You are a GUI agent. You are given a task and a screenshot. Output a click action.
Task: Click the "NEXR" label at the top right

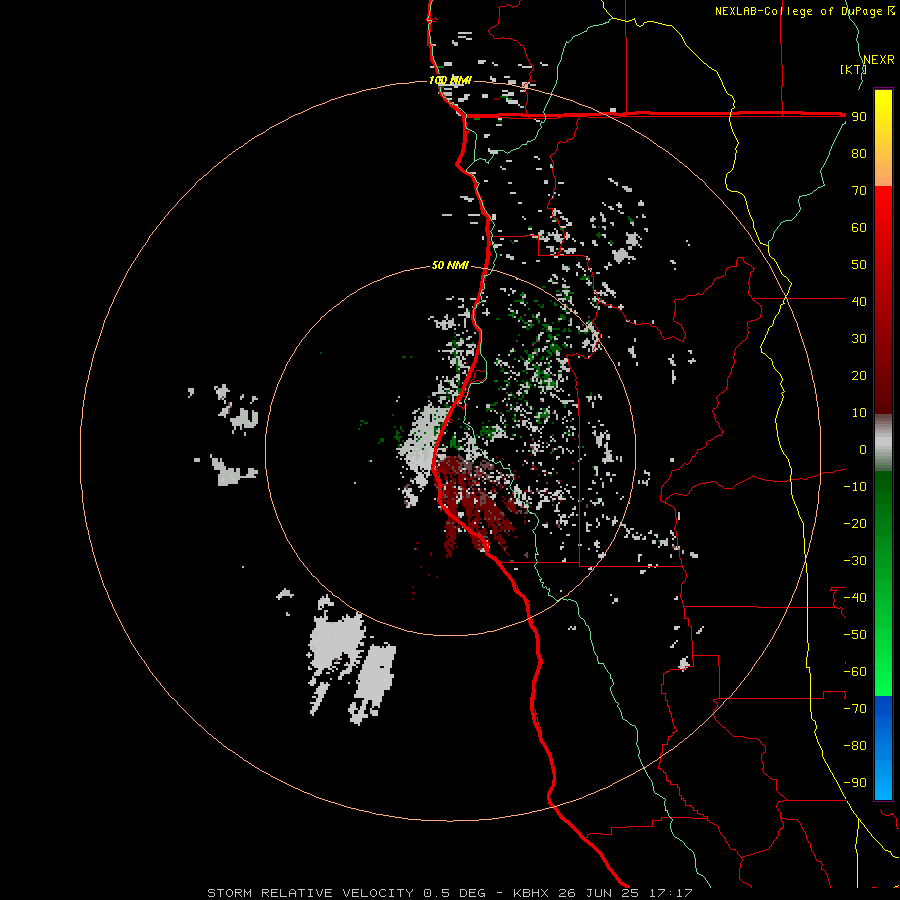[879, 60]
